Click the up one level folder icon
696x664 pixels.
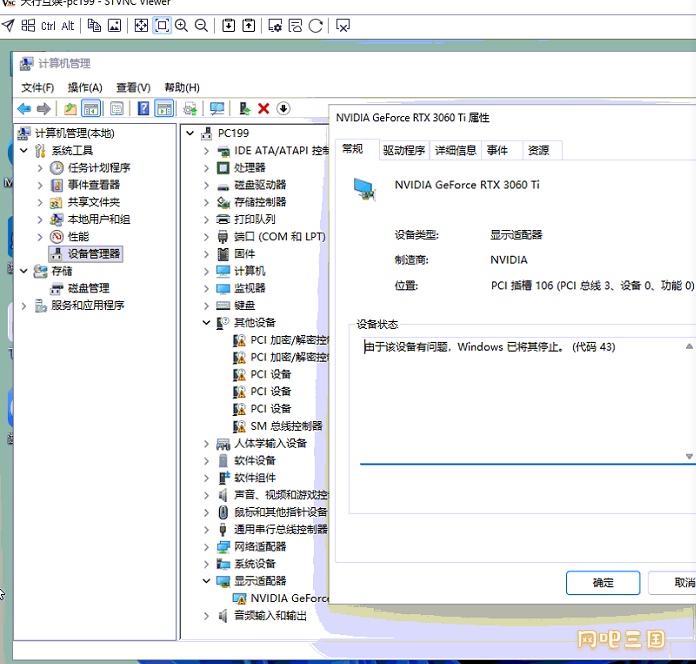70,108
